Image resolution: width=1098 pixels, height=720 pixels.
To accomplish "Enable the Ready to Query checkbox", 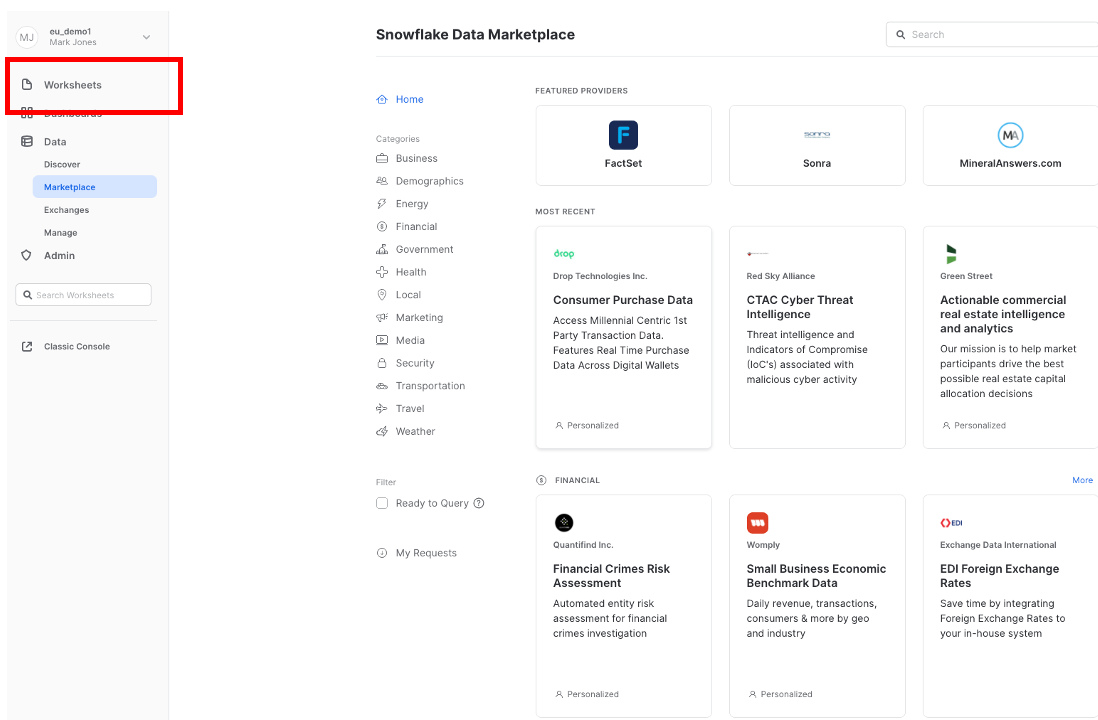I will 382,503.
